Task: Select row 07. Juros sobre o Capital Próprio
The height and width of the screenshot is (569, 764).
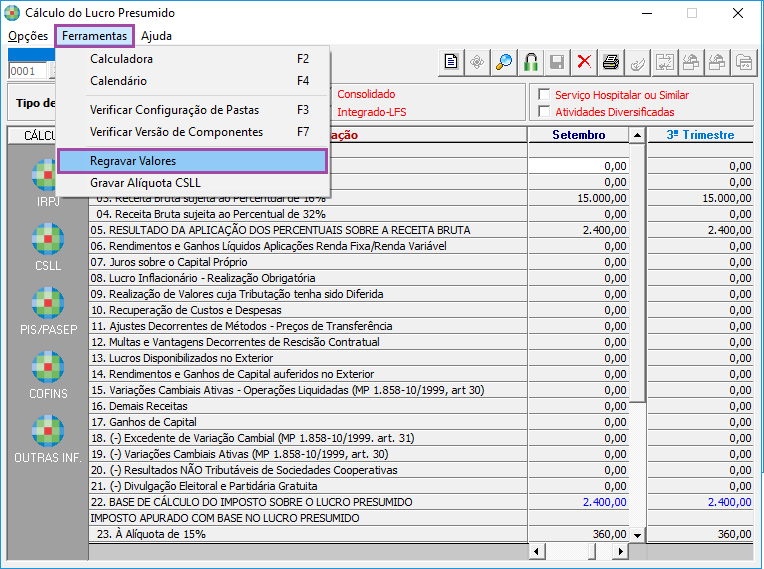Action: pos(308,263)
